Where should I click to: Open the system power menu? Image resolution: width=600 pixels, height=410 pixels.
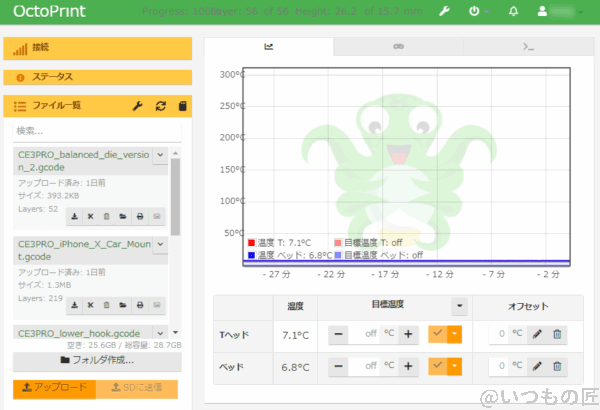[476, 12]
